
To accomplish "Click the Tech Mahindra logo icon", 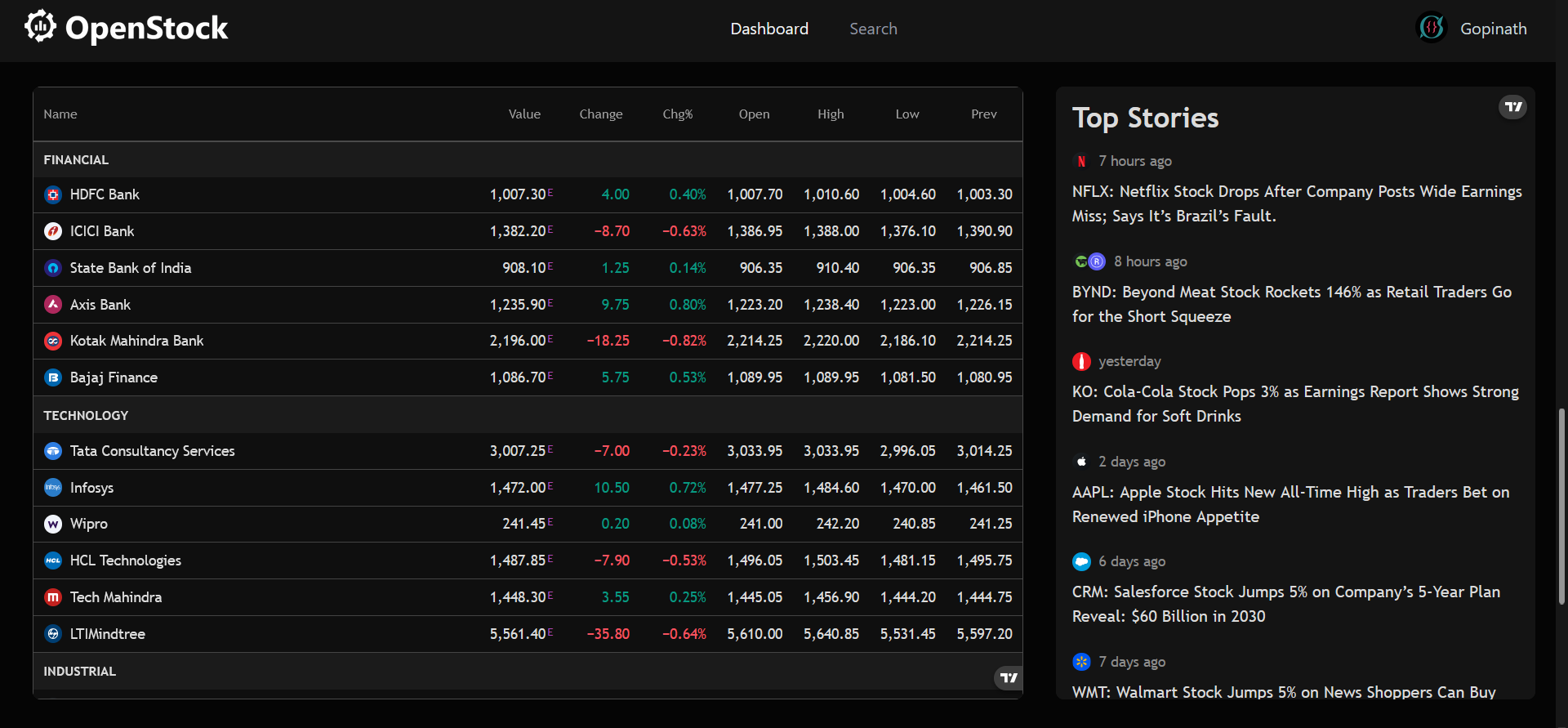I will tap(53, 597).
